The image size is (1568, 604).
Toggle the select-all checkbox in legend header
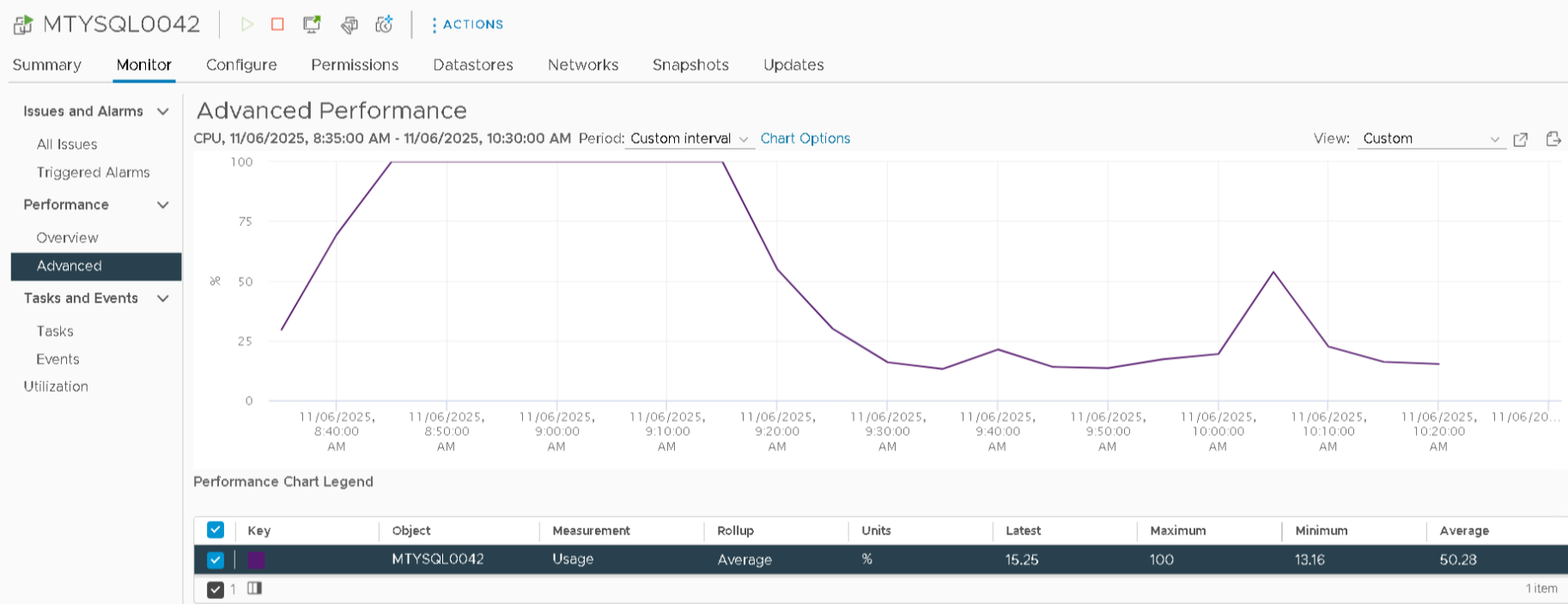216,530
